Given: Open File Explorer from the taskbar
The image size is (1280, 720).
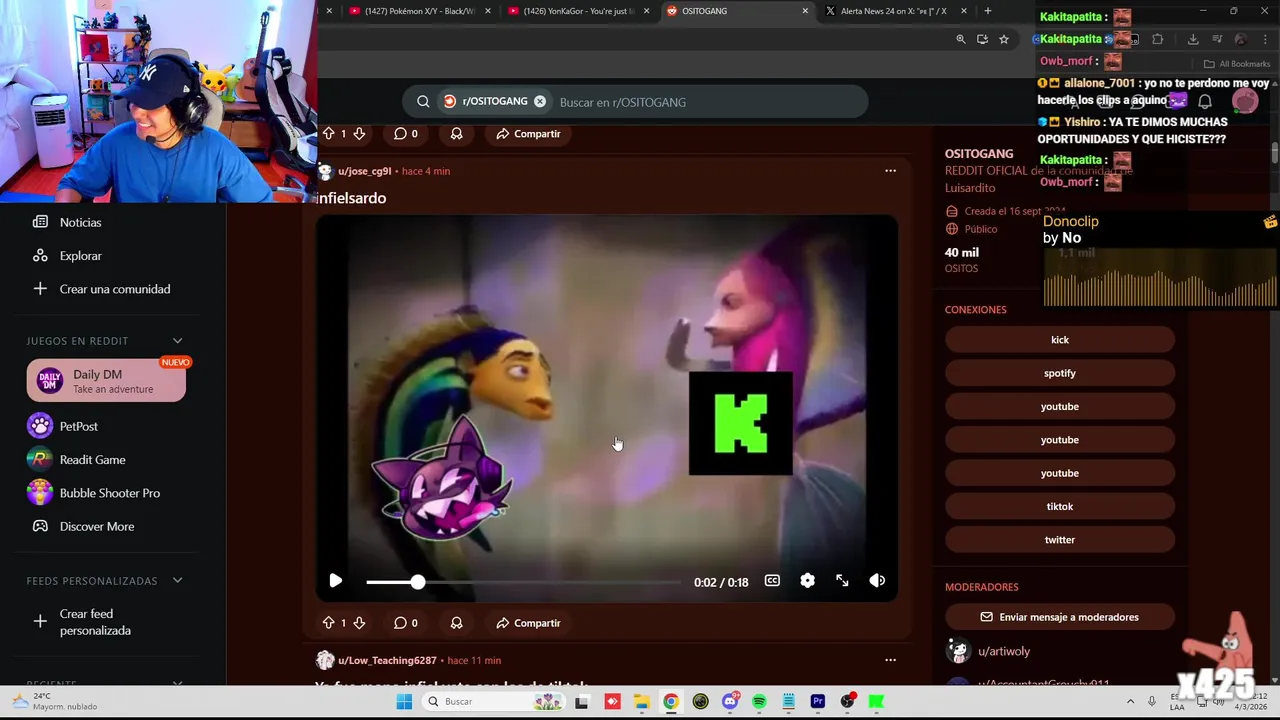Looking at the screenshot, I should click(x=641, y=702).
